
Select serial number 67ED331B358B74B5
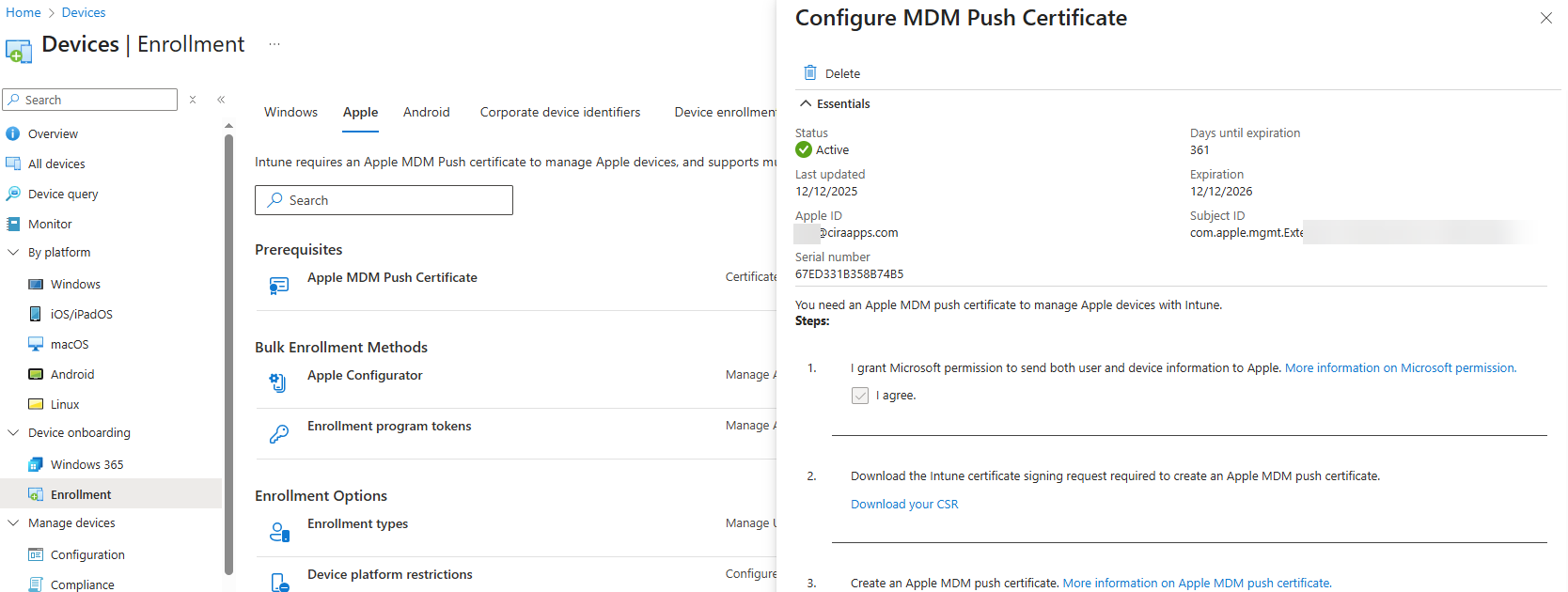[x=849, y=273]
